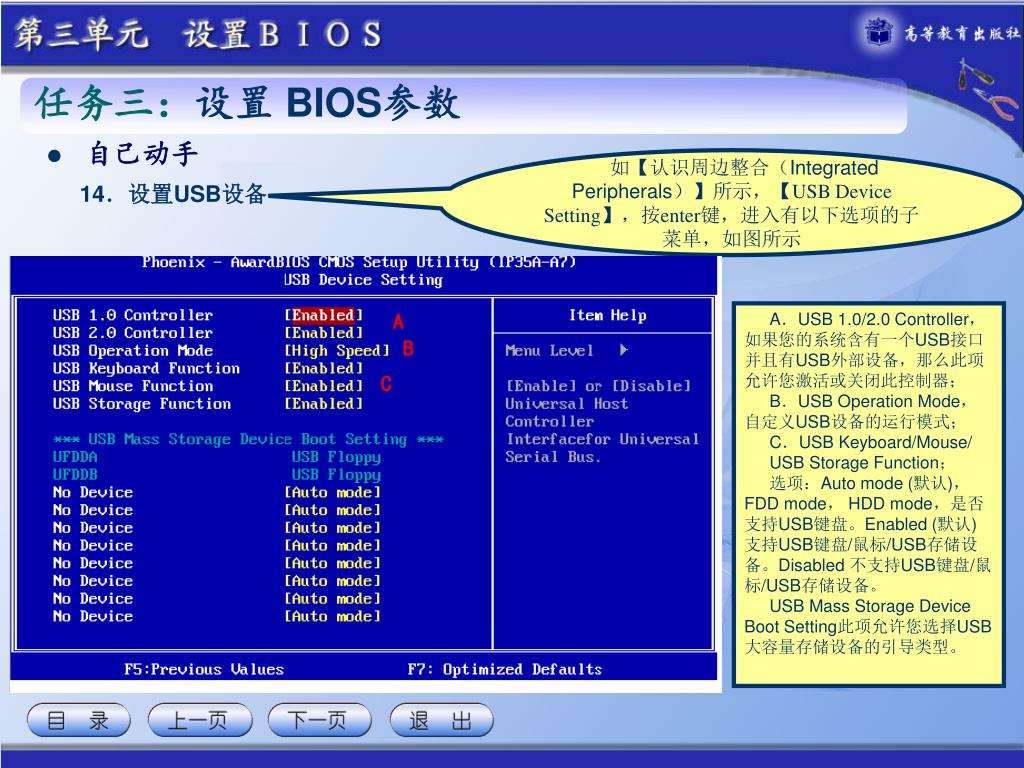1024x768 pixels.
Task: Select the UFDDA device entry
Action: pyautogui.click(x=75, y=456)
